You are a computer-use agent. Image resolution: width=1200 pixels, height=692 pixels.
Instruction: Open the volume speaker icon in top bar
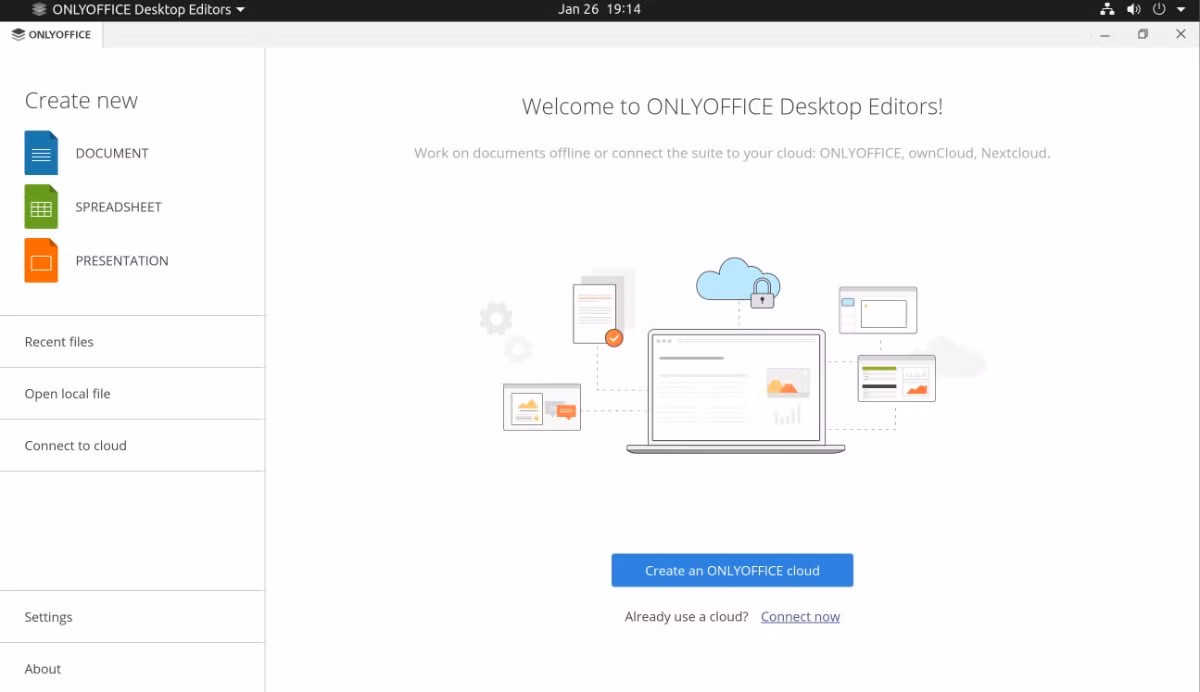pyautogui.click(x=1133, y=9)
